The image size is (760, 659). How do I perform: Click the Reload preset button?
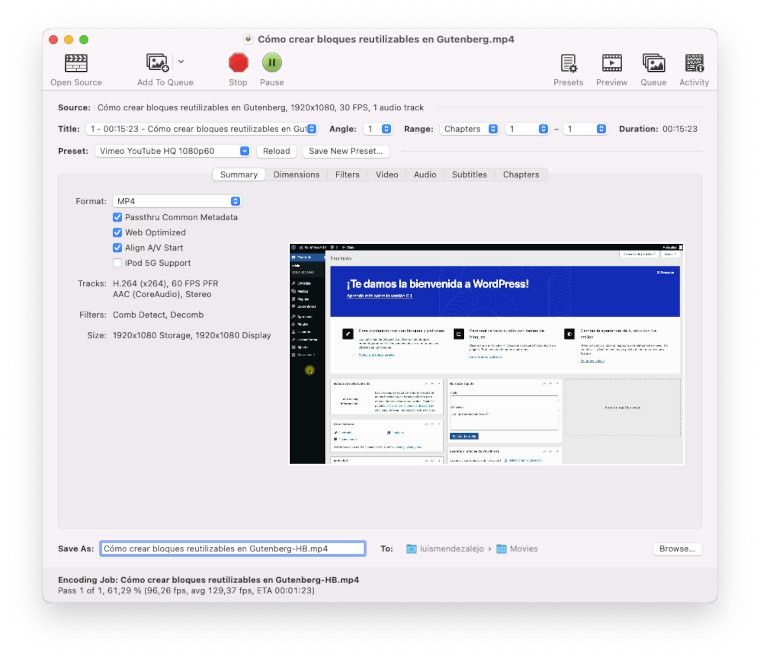(276, 151)
